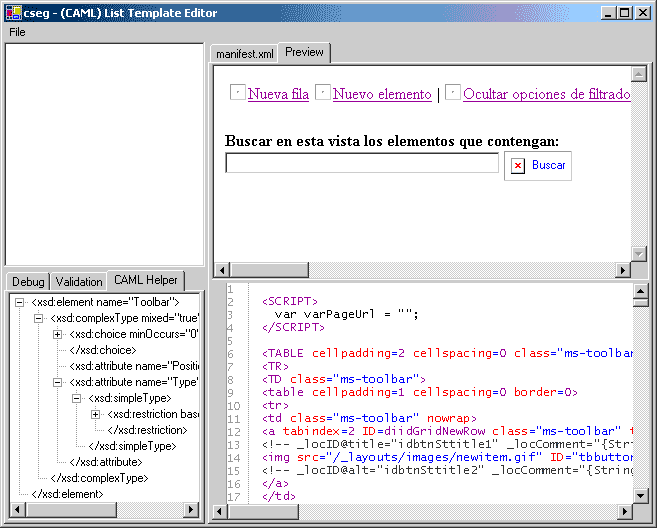Click the Buscar search link
This screenshot has width=657, height=528.
548,165
